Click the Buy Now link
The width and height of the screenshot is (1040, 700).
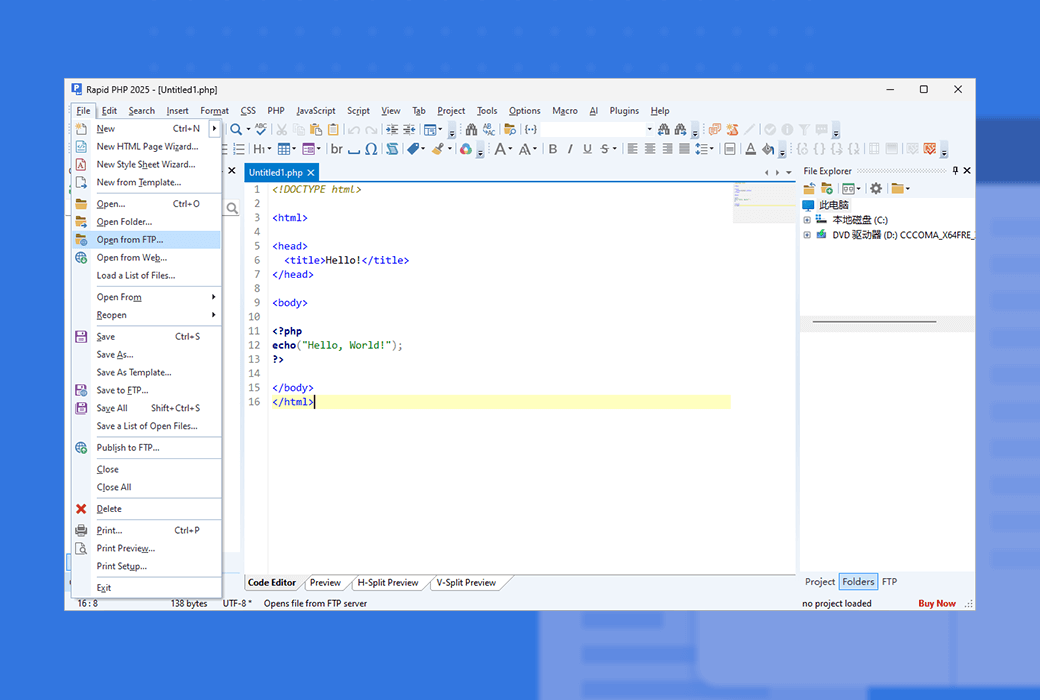coord(937,603)
